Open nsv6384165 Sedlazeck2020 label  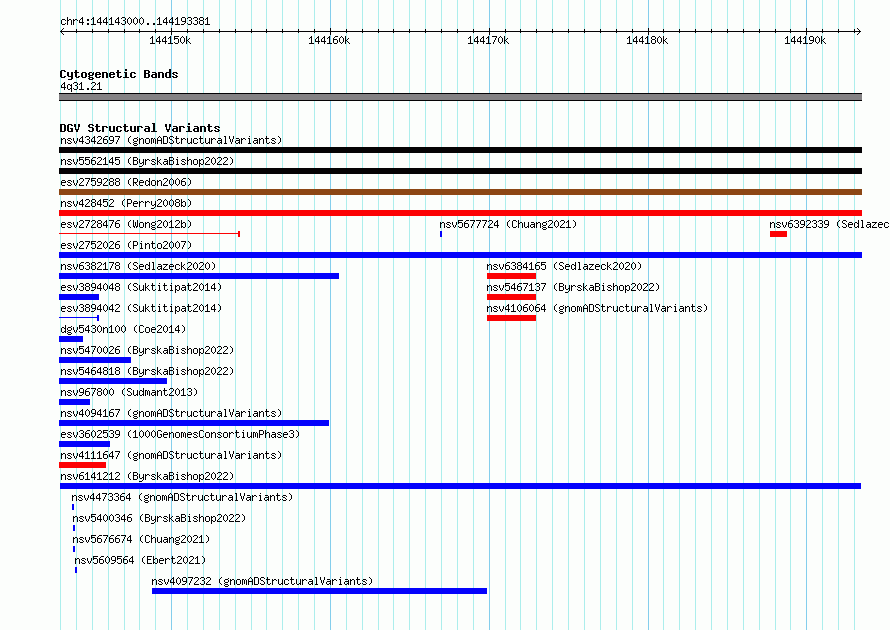pyautogui.click(x=564, y=266)
